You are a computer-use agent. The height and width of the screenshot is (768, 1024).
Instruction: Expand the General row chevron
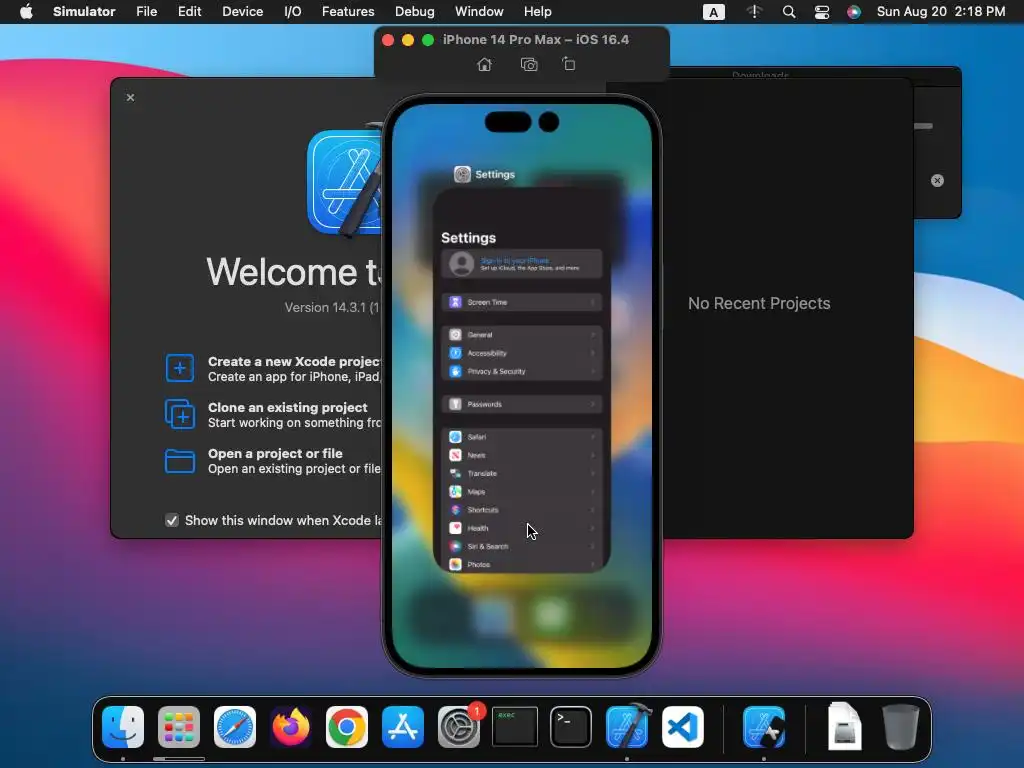coord(592,334)
